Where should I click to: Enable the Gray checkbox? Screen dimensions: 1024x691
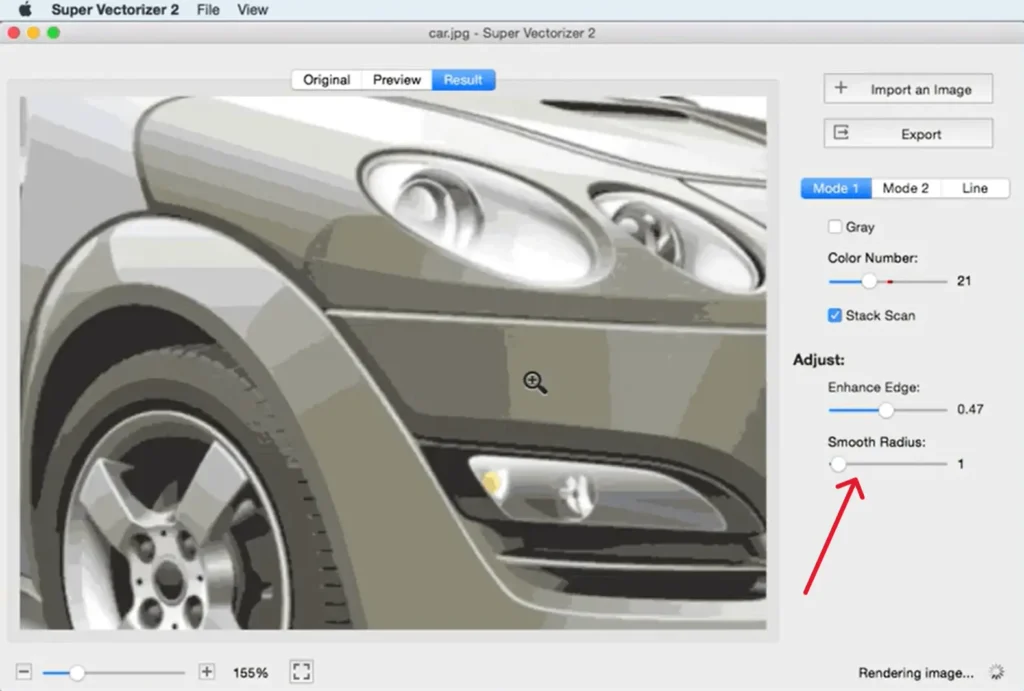click(835, 226)
